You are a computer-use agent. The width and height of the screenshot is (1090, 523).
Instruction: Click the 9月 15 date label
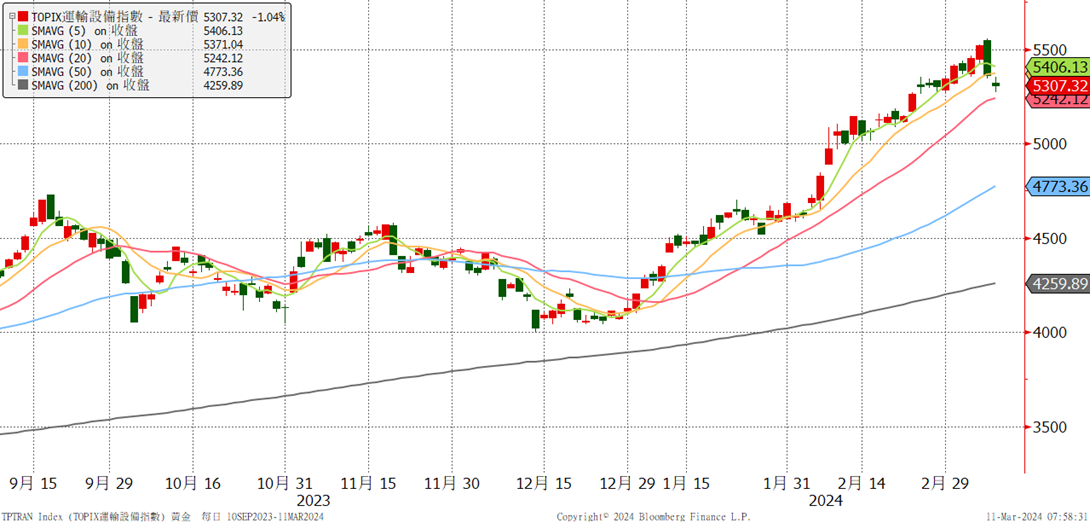coord(33,483)
